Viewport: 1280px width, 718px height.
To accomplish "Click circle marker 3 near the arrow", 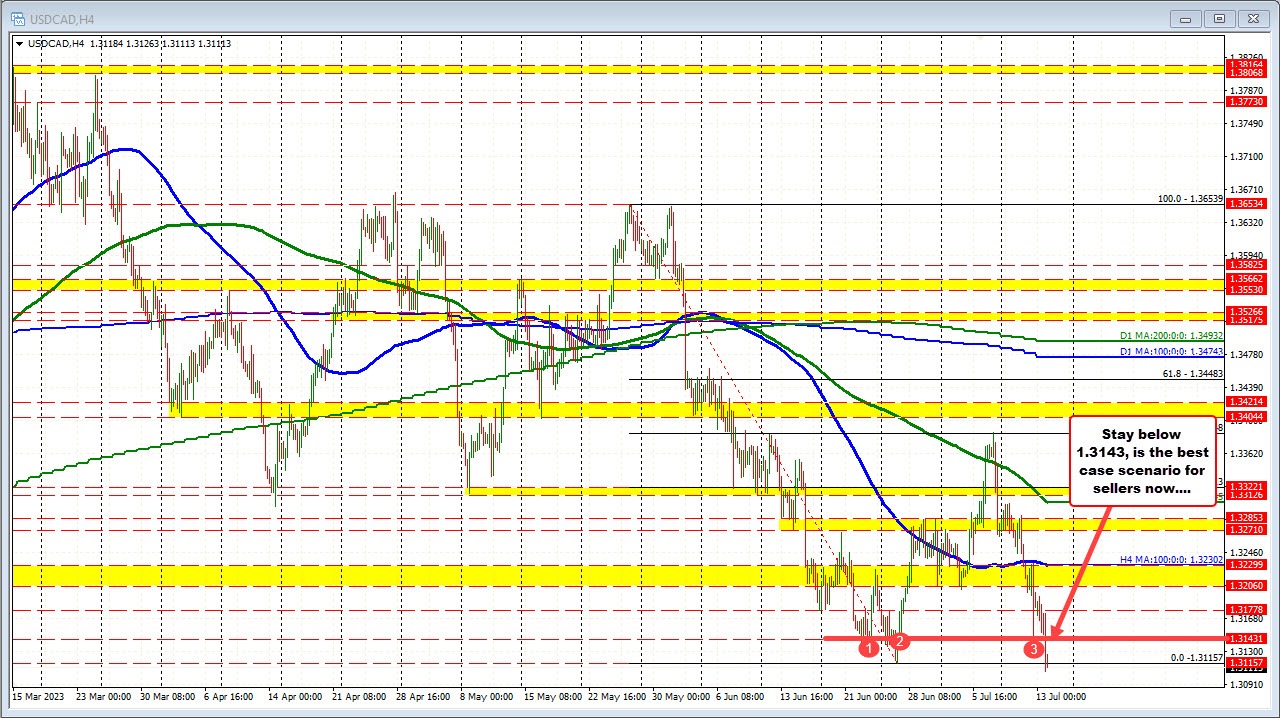I will pos(1034,649).
